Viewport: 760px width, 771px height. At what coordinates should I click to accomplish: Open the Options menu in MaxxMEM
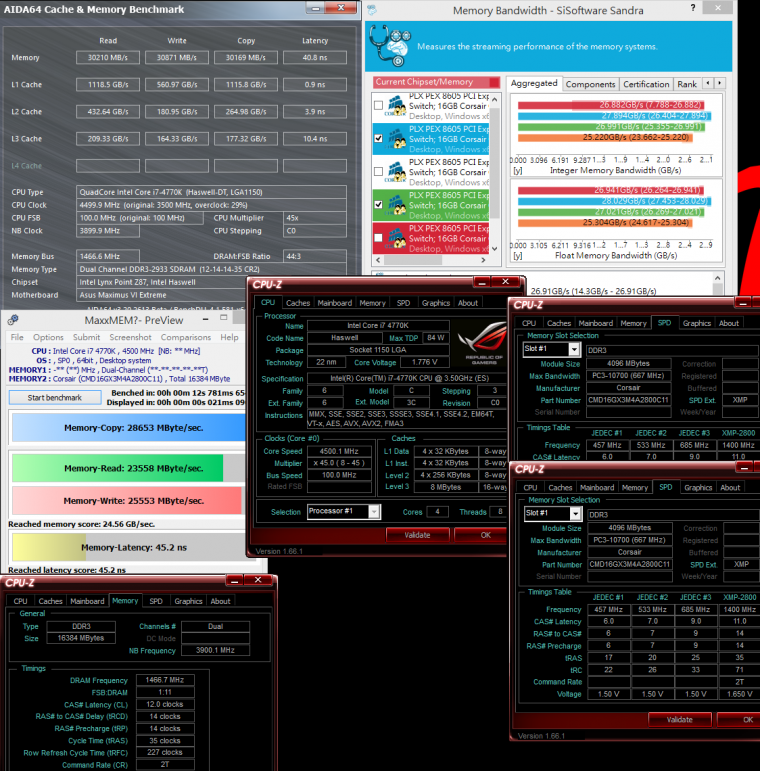48,337
